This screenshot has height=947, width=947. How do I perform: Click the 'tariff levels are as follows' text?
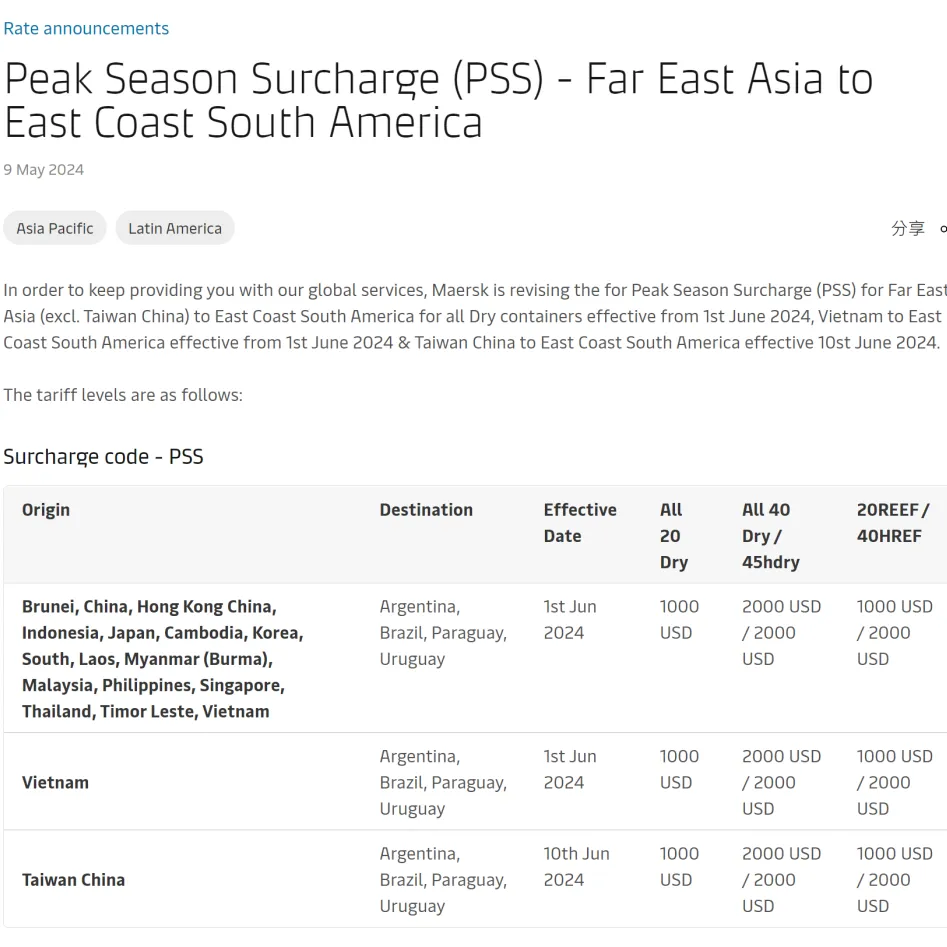[123, 395]
